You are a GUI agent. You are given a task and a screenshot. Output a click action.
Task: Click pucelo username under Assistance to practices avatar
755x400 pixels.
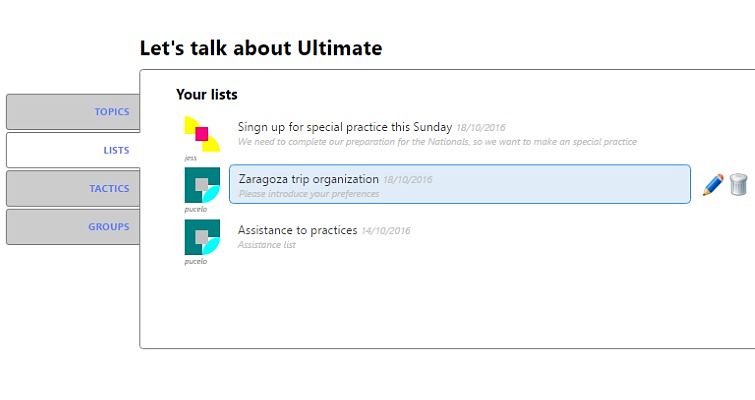pos(195,261)
